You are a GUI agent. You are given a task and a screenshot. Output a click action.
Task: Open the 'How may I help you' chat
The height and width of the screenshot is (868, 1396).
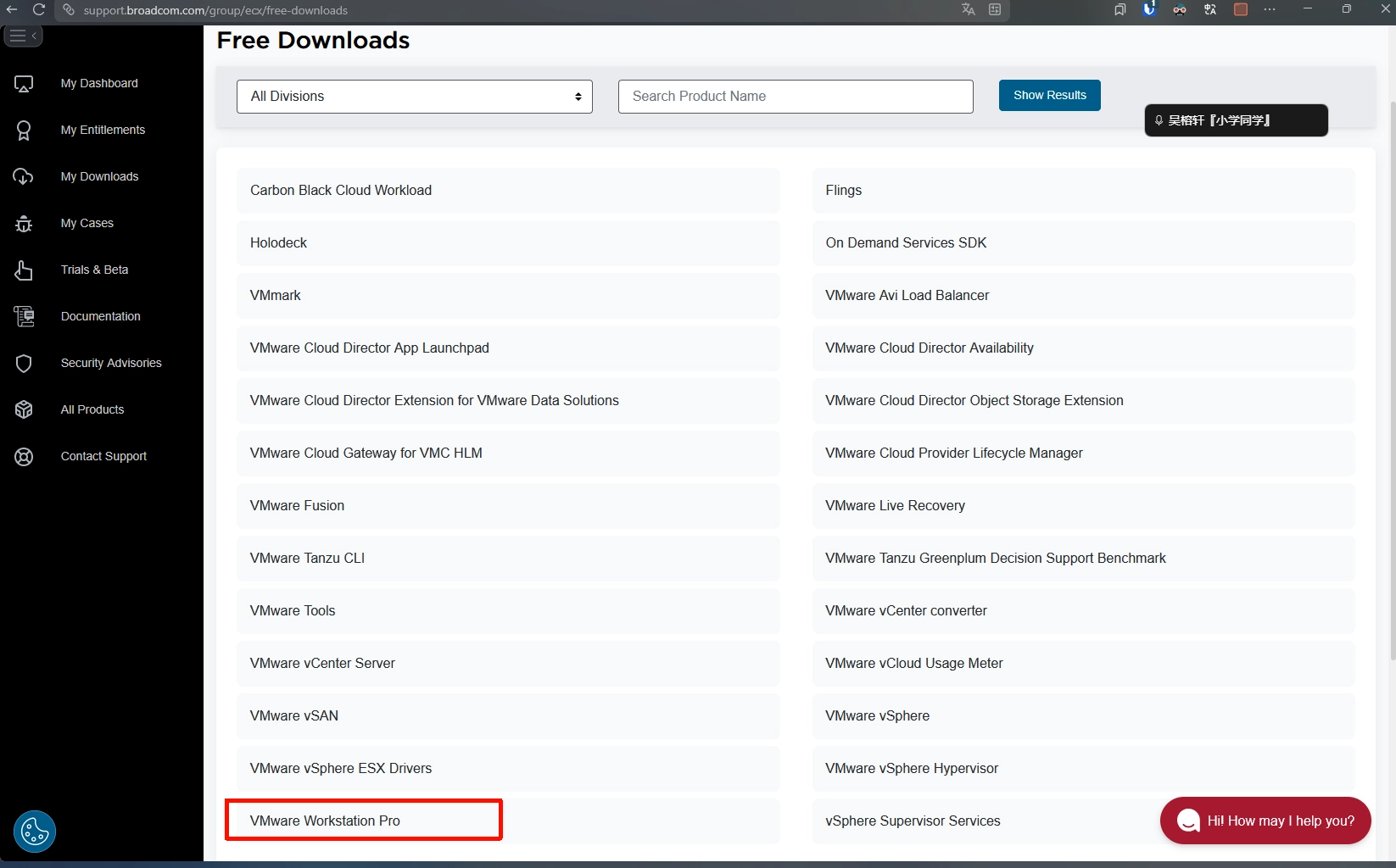pos(1265,821)
